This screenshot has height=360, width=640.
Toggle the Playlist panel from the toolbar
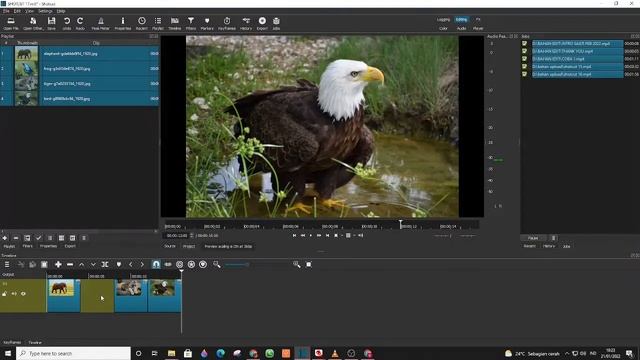158,23
